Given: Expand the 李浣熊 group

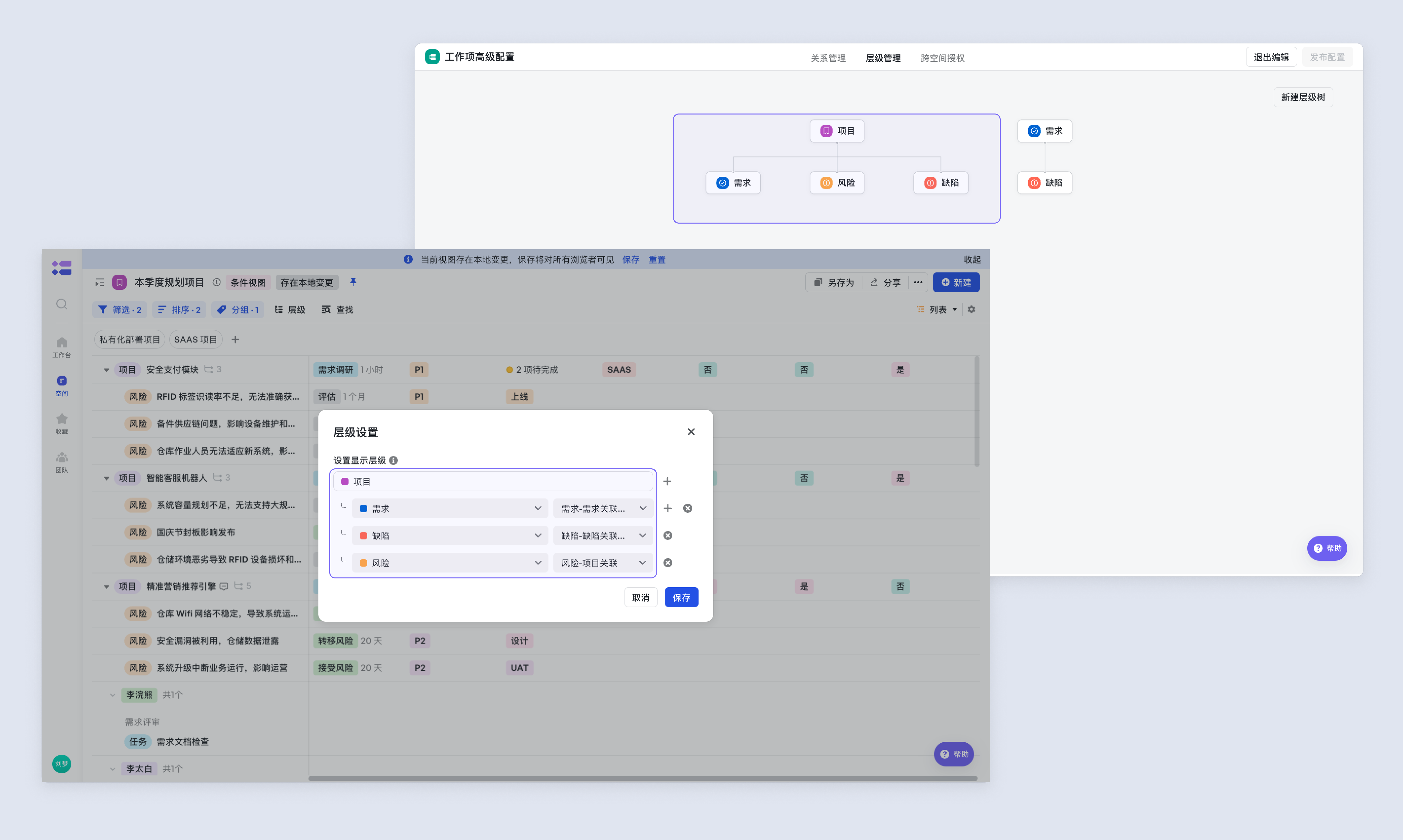Looking at the screenshot, I should [112, 695].
